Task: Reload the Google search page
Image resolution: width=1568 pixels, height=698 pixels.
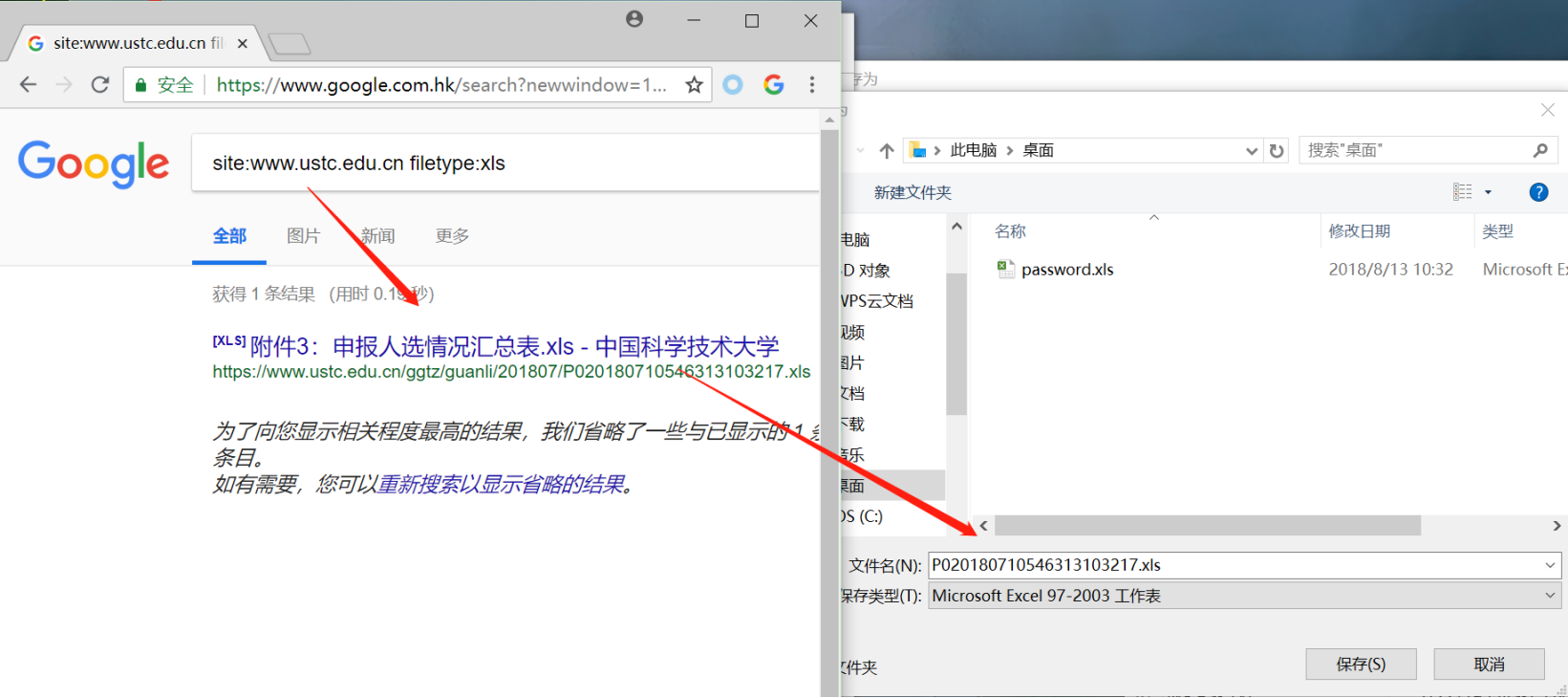Action: (x=99, y=85)
